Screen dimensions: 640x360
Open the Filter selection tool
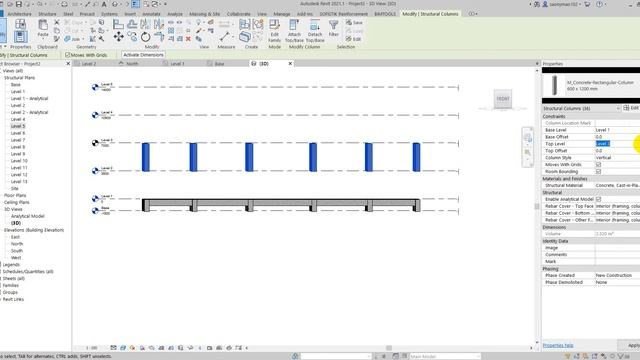[x=333, y=29]
